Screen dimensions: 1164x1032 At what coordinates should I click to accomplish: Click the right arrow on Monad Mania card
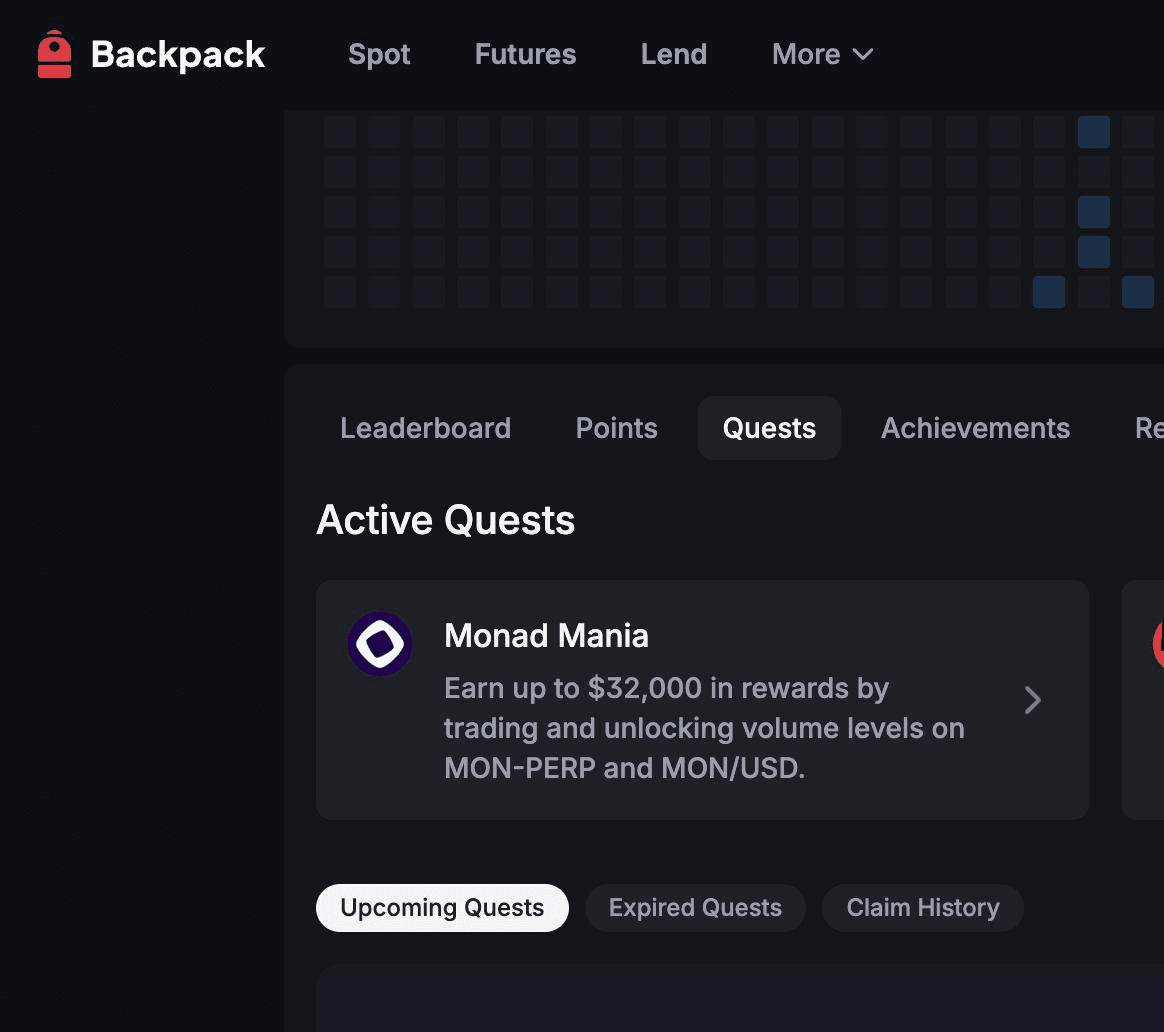coord(1033,700)
